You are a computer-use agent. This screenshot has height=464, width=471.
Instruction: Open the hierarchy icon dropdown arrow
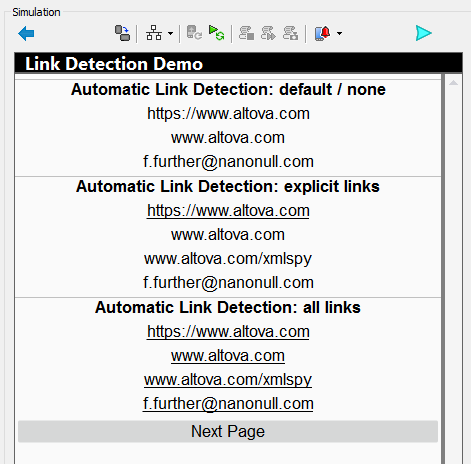point(170,33)
